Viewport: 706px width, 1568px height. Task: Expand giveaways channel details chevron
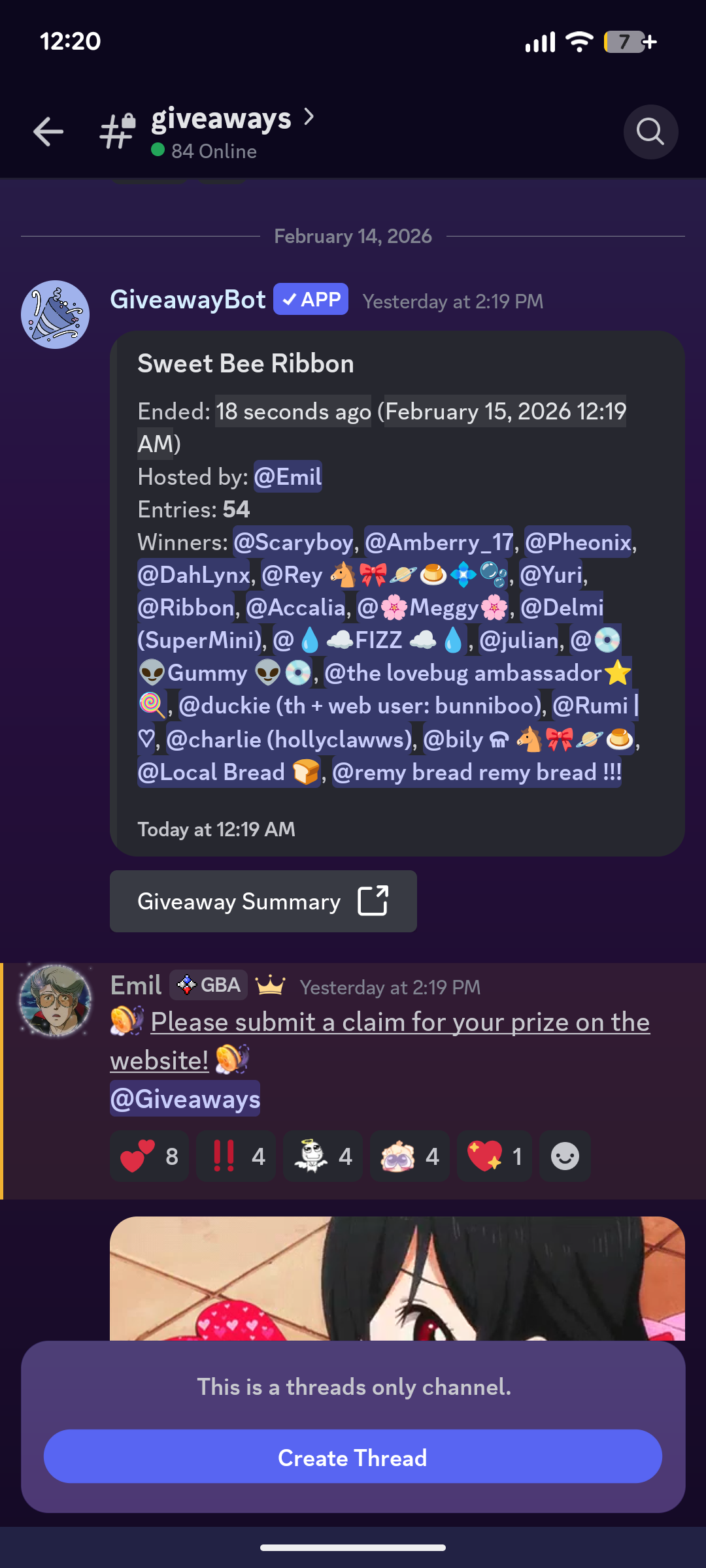point(309,118)
